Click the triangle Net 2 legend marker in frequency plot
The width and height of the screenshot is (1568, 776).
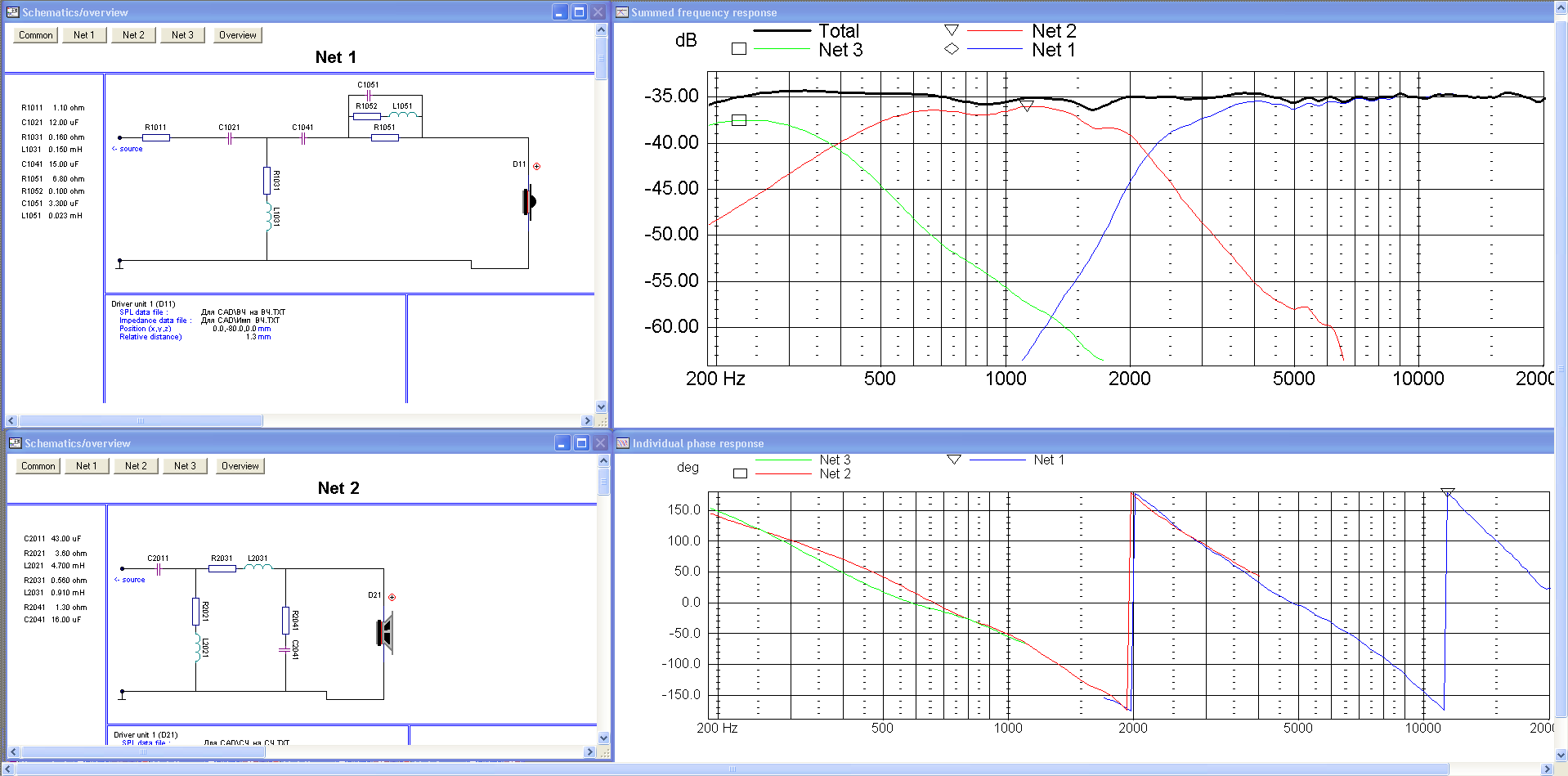click(951, 30)
